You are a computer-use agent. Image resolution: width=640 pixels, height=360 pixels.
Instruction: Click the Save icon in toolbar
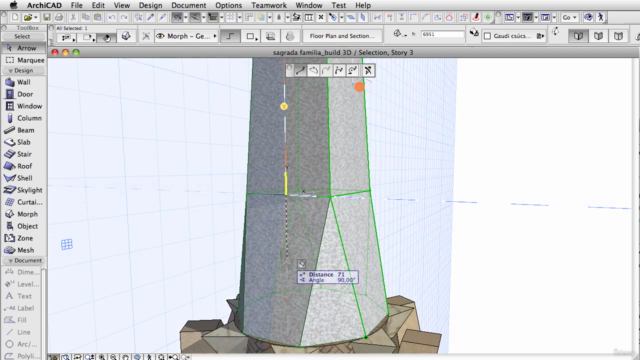[x=47, y=17]
